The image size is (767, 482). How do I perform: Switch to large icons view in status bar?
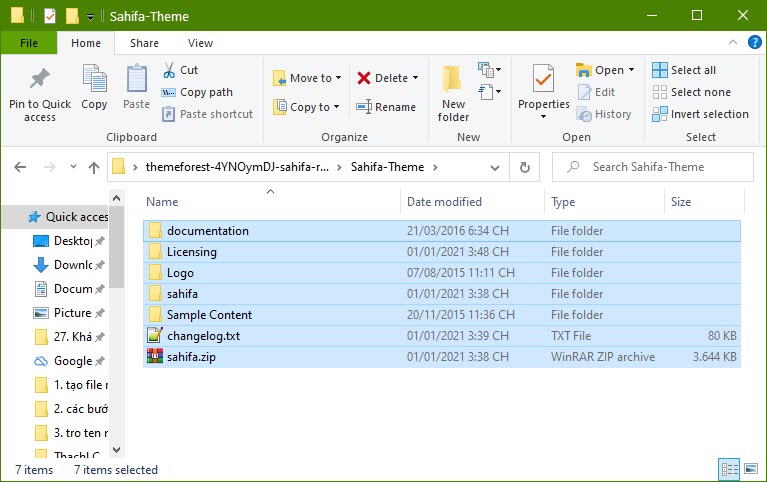pos(751,469)
